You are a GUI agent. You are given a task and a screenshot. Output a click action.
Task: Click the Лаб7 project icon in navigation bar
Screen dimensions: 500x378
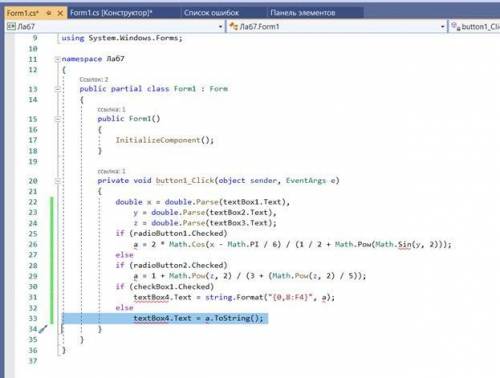coord(11,26)
